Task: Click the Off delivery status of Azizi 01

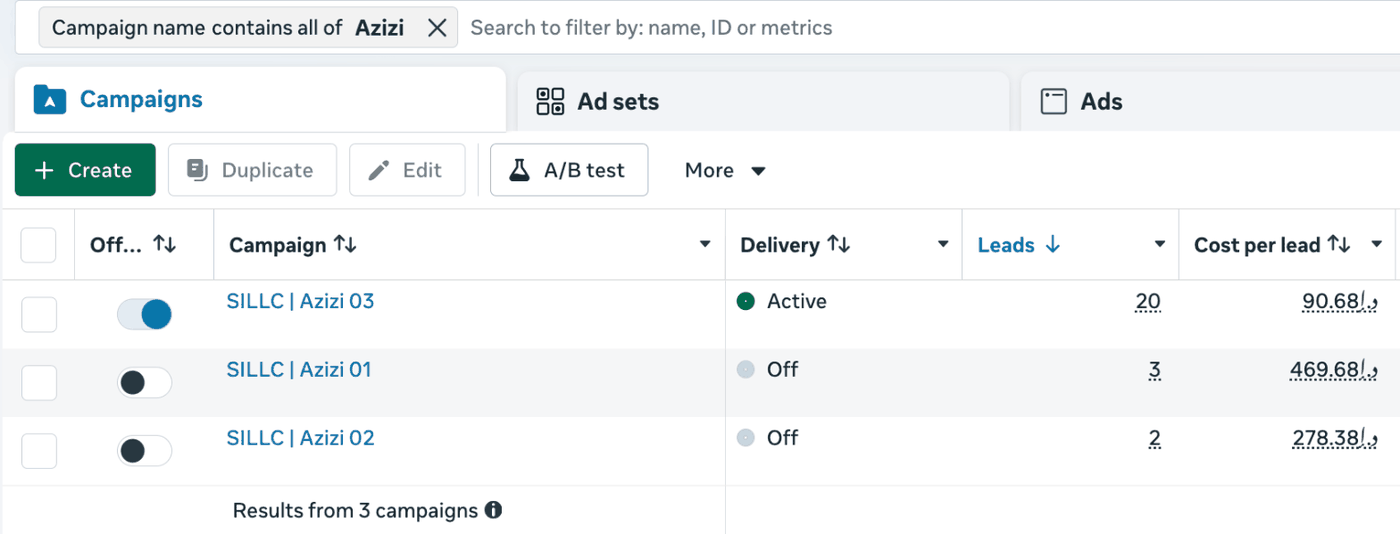Action: 768,369
